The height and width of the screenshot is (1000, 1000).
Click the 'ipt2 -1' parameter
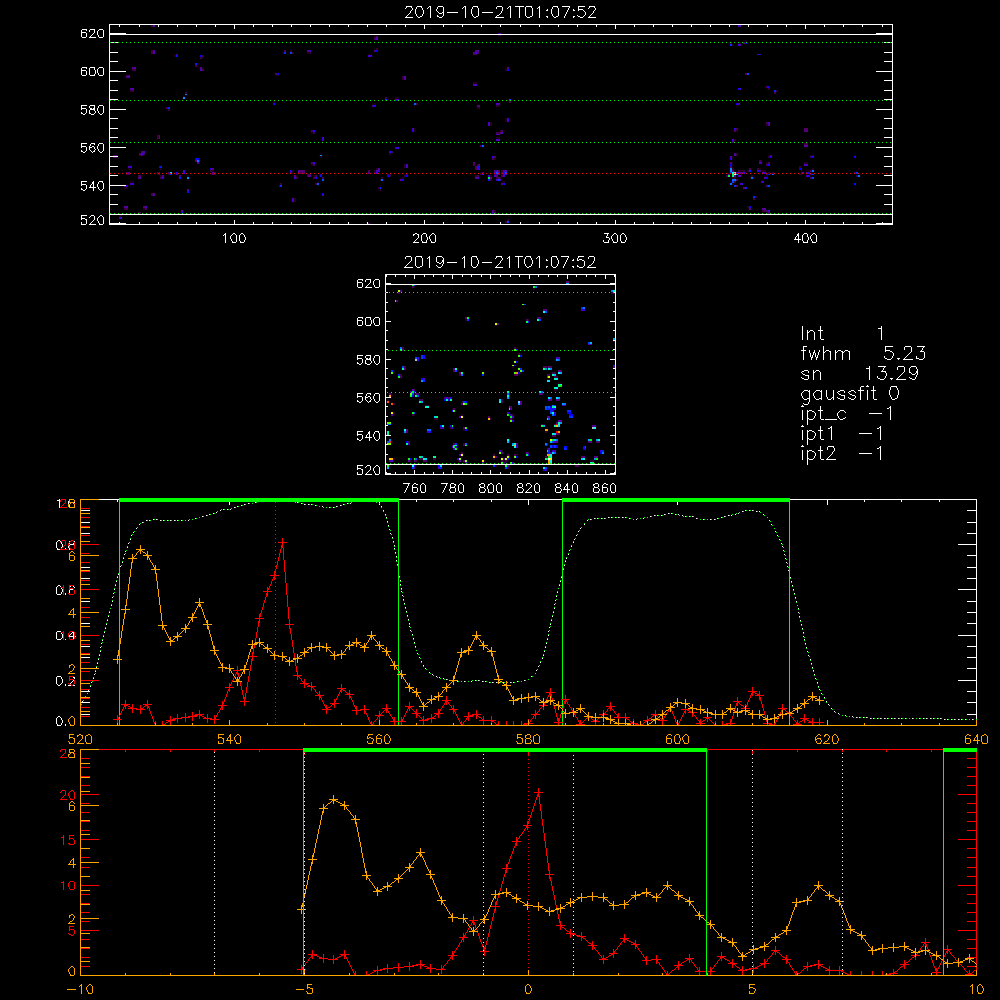(x=842, y=453)
